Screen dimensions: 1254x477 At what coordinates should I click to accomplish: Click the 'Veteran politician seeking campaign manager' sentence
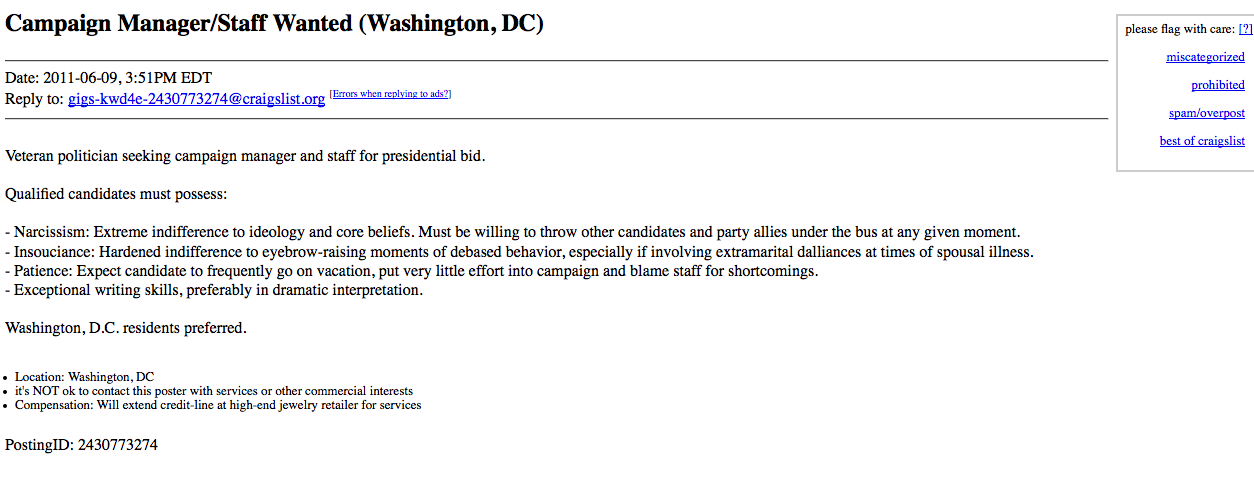(245, 156)
